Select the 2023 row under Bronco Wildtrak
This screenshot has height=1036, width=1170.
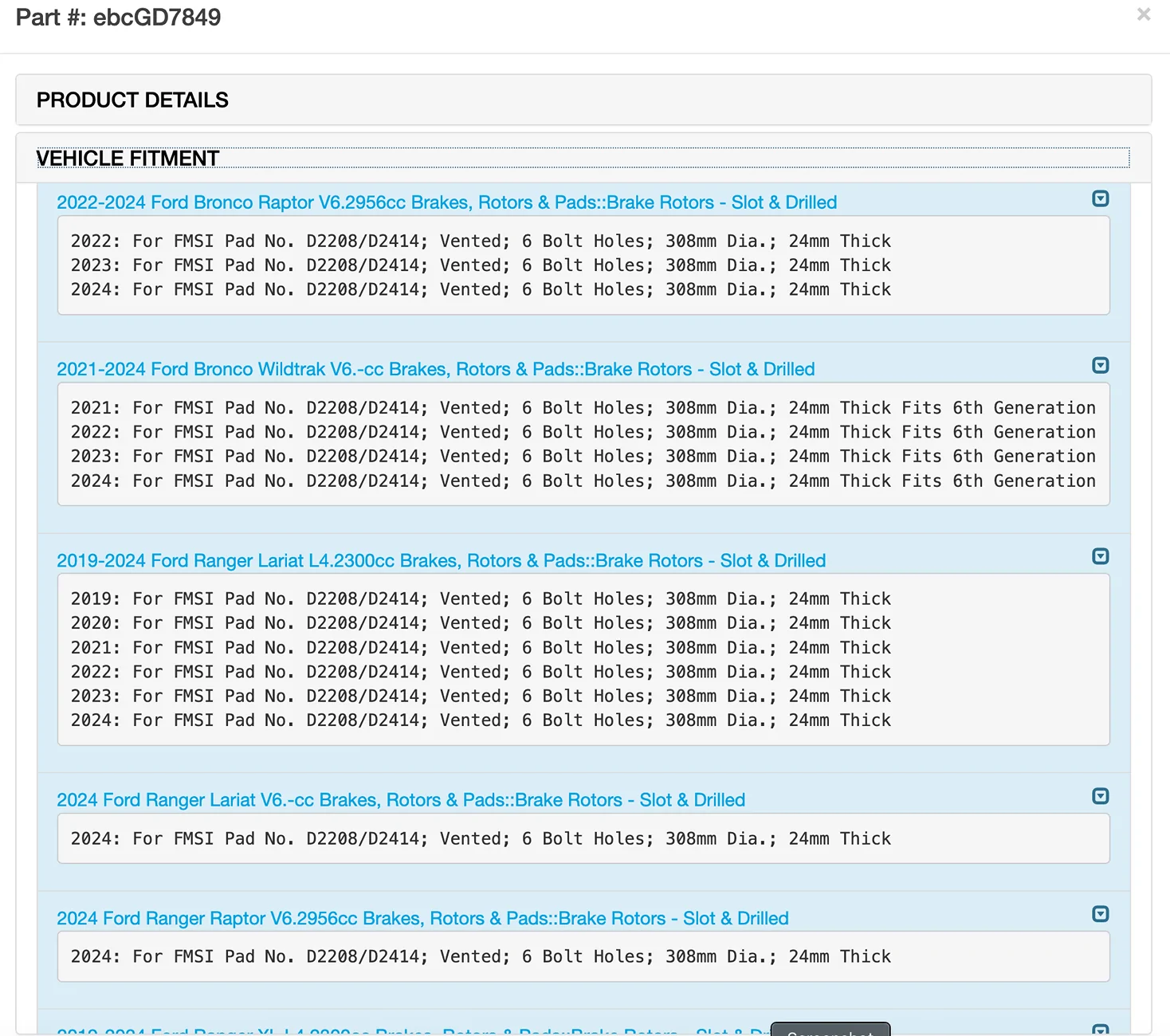point(583,456)
